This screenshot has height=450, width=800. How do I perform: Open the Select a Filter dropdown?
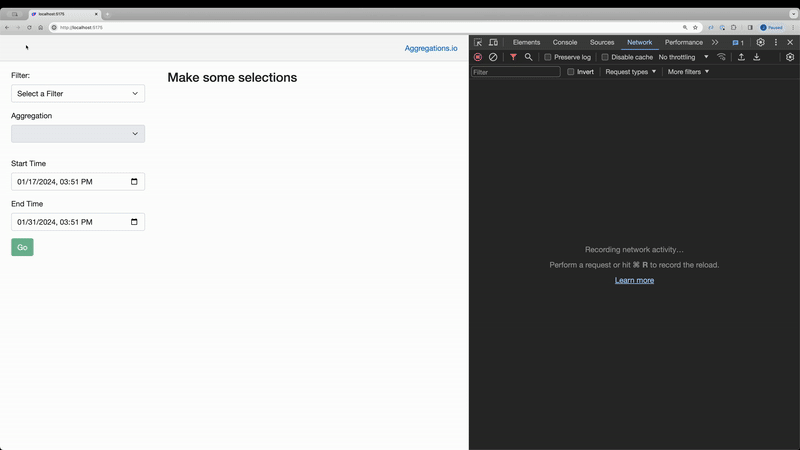click(x=78, y=93)
